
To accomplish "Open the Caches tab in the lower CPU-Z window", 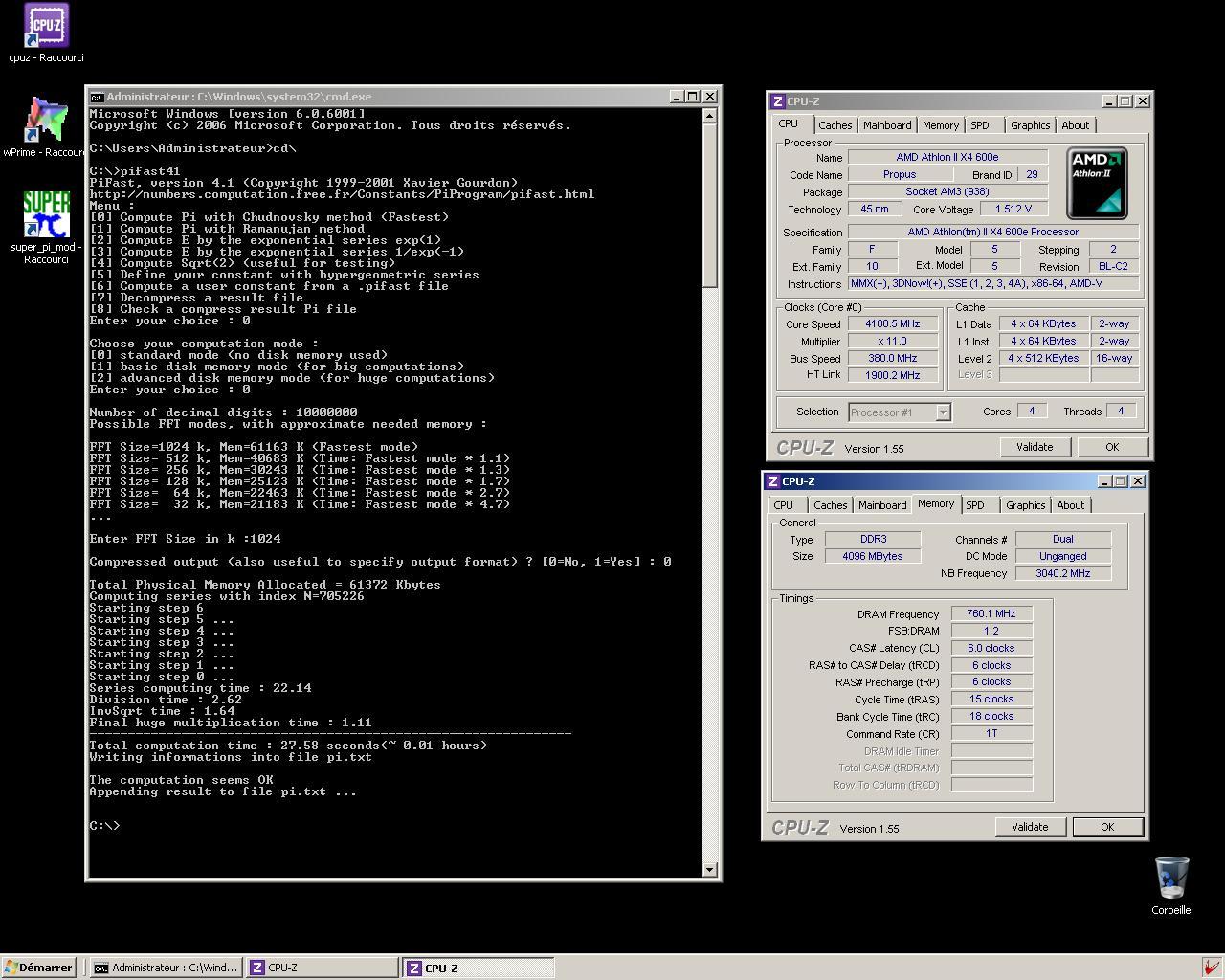I will pyautogui.click(x=830, y=505).
